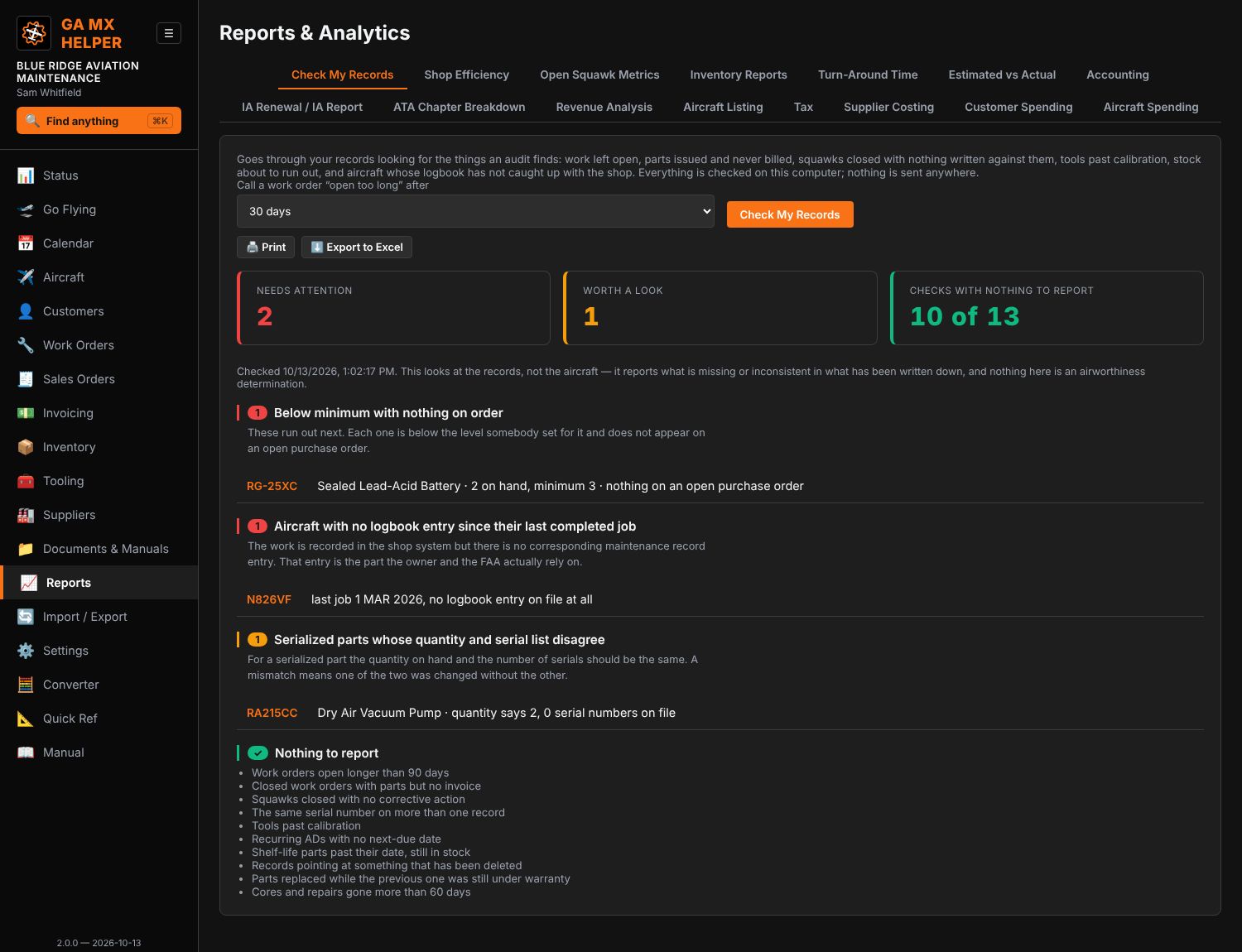Open Invoicing via its money icon

(x=26, y=413)
